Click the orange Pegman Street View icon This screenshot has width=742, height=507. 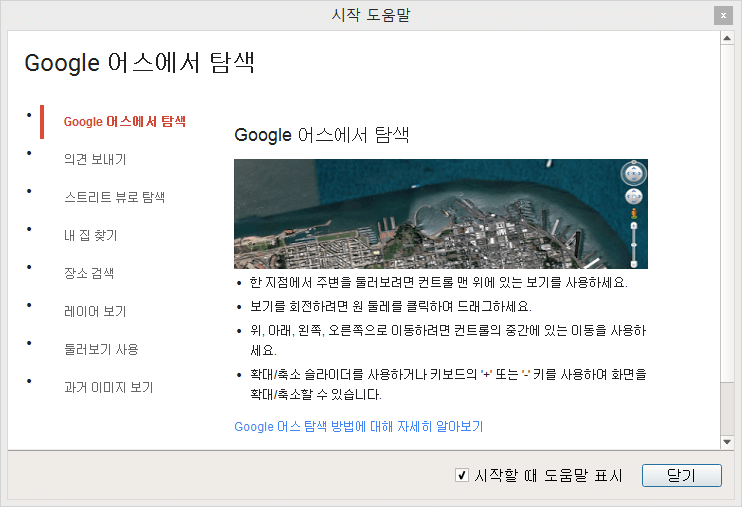click(633, 215)
